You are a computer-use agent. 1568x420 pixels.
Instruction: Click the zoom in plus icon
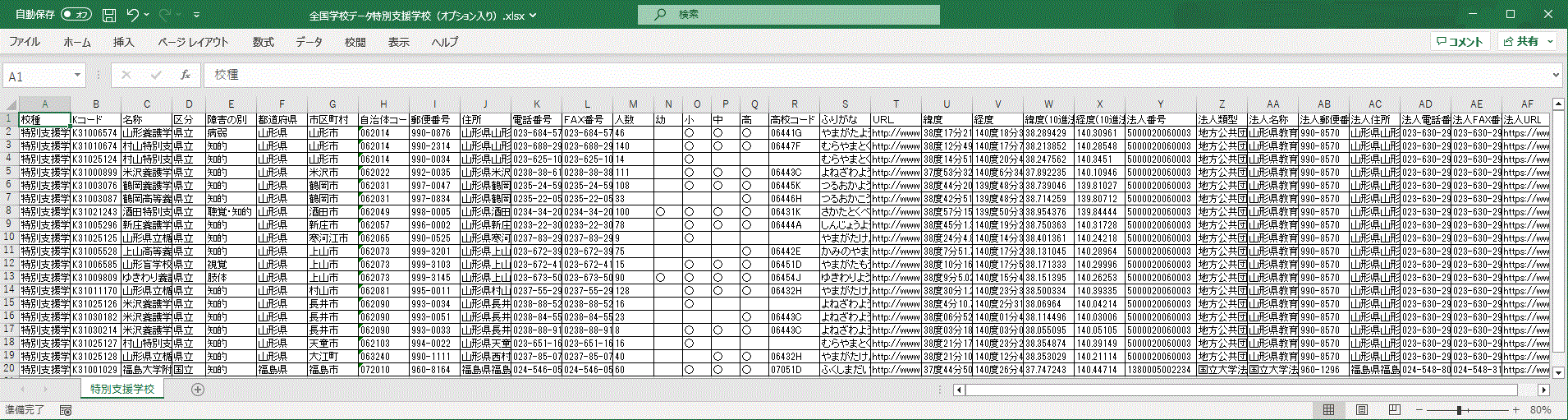tap(1515, 410)
